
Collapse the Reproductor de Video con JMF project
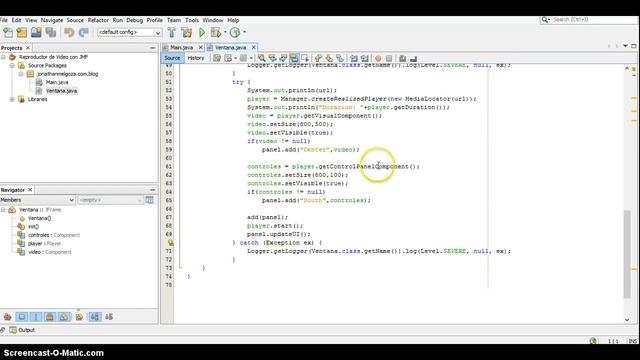pos(3,57)
